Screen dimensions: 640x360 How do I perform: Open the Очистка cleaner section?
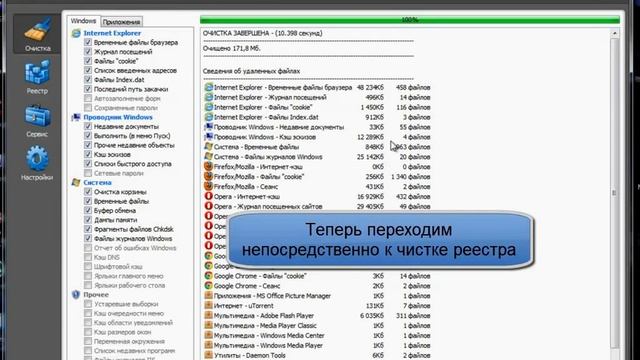coord(37,34)
